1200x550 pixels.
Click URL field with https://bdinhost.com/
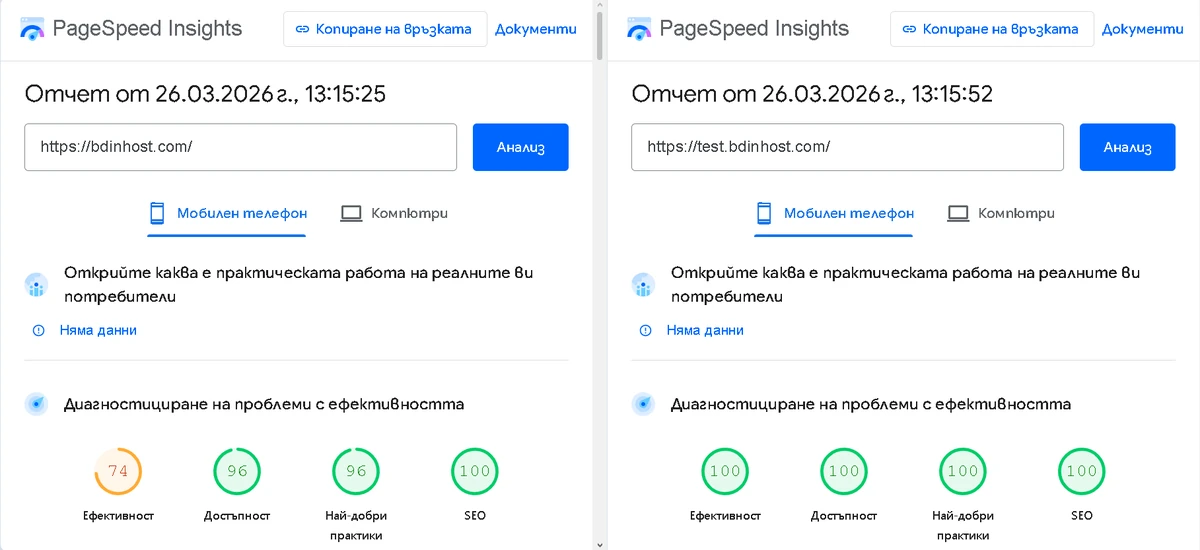pos(240,147)
